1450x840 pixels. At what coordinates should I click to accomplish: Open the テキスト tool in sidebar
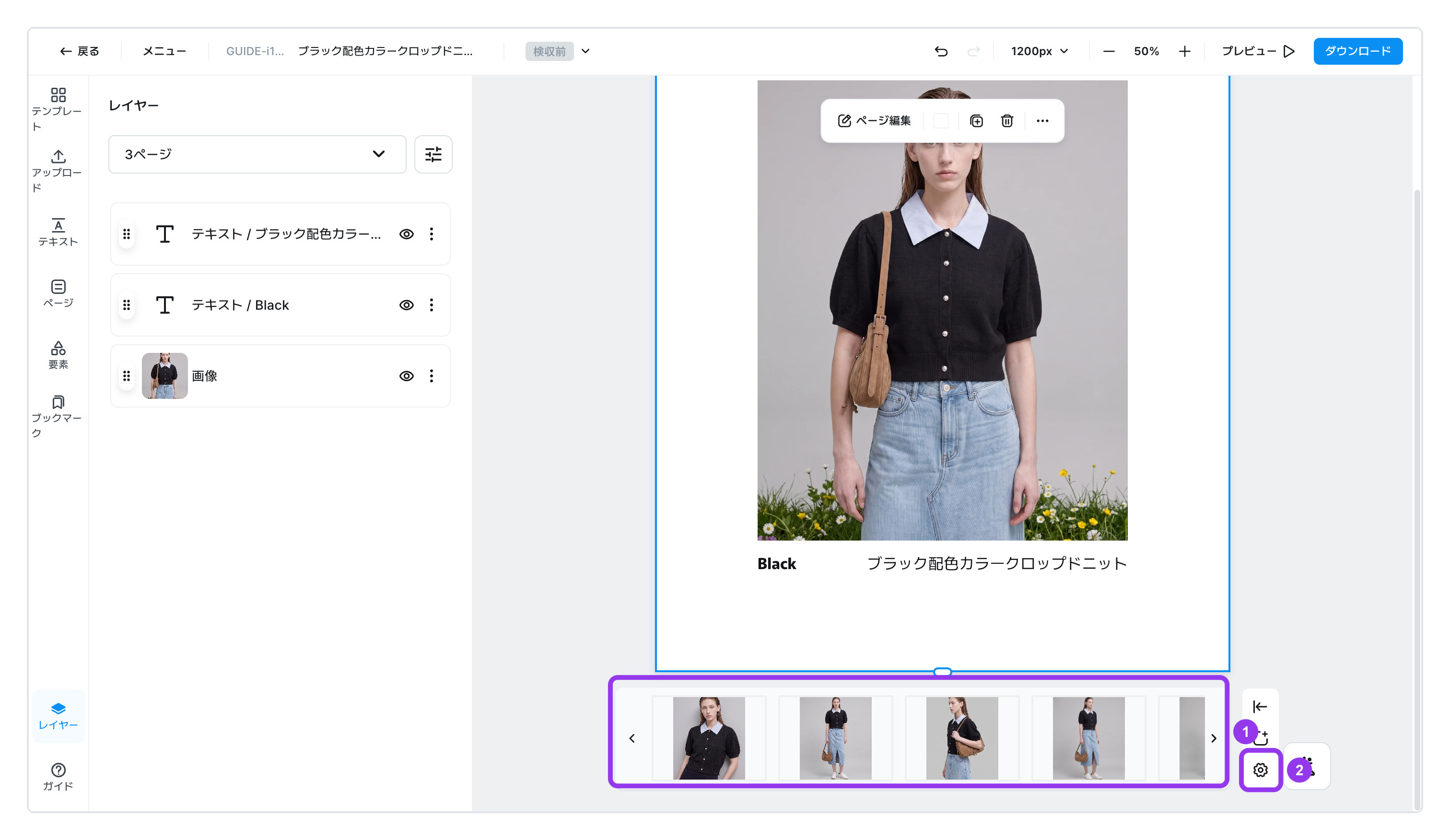[x=58, y=232]
